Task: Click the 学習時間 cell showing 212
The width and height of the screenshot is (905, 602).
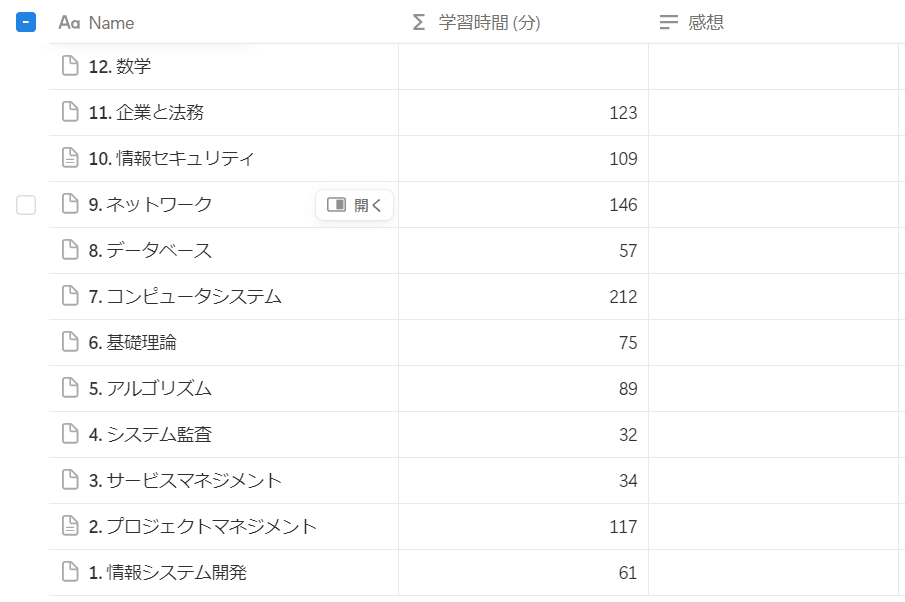Action: click(x=523, y=297)
